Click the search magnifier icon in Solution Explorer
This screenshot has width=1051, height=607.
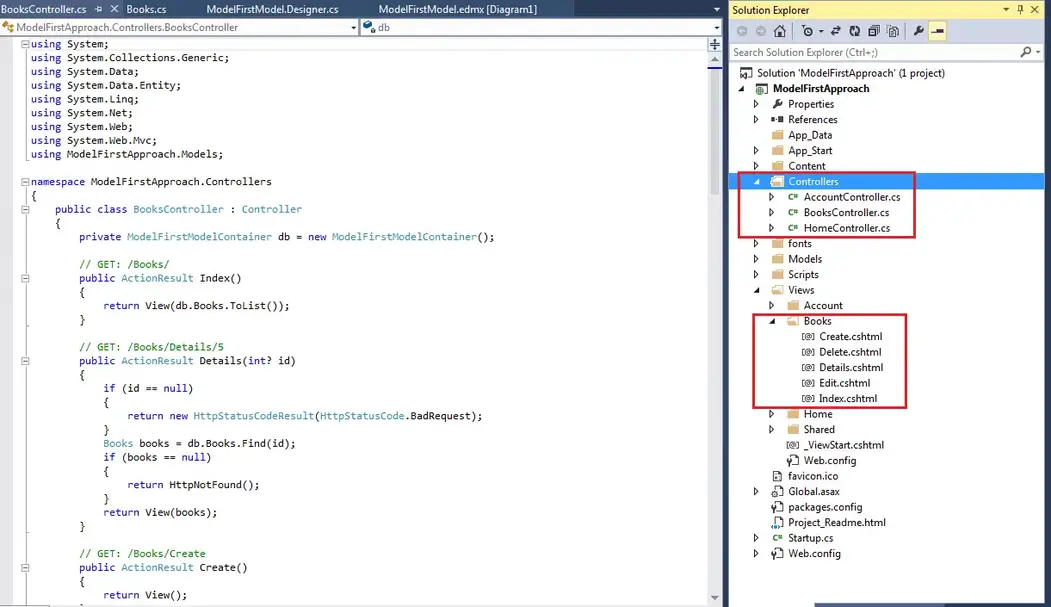(1026, 52)
